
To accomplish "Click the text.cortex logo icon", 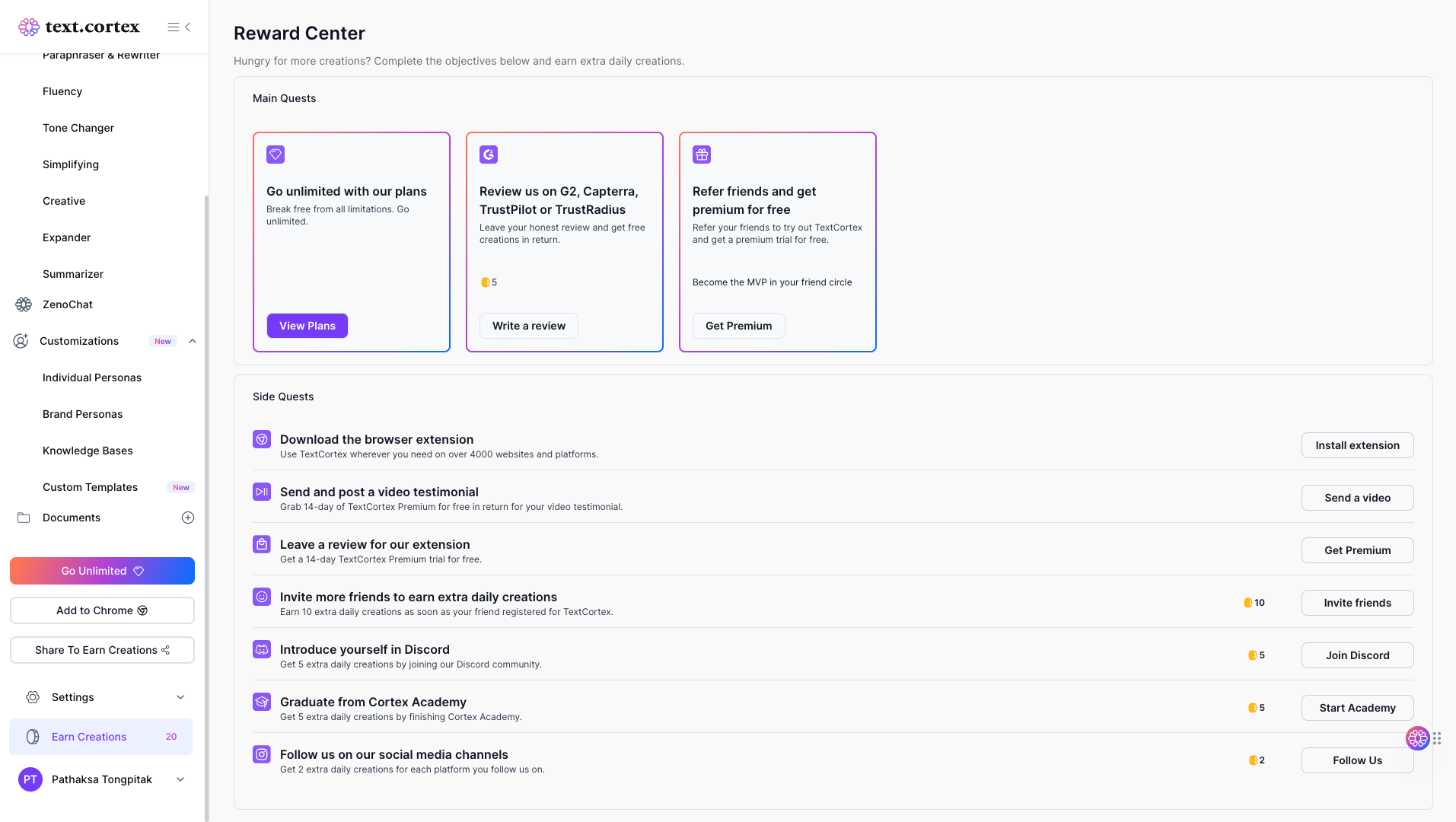I will pos(29,27).
